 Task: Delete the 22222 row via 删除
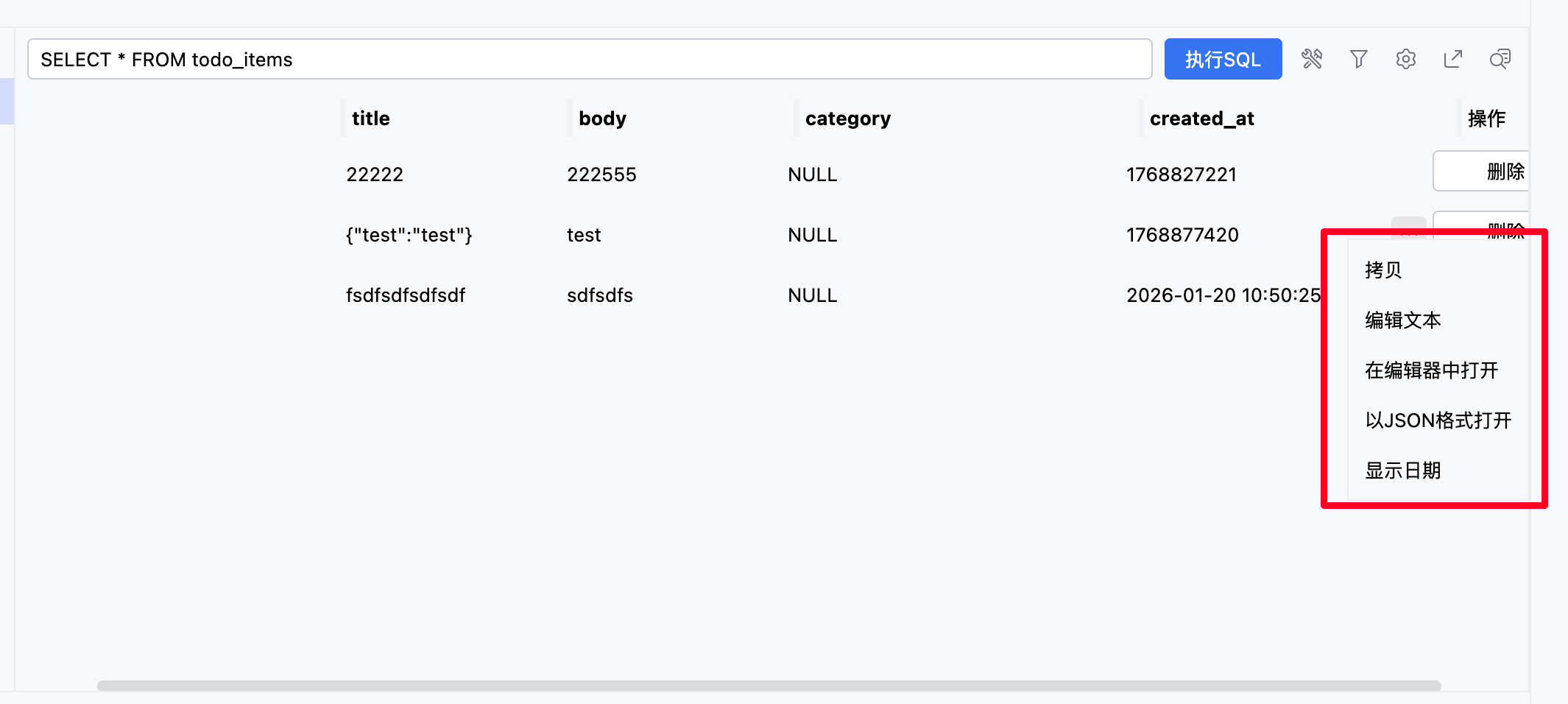1481,172
